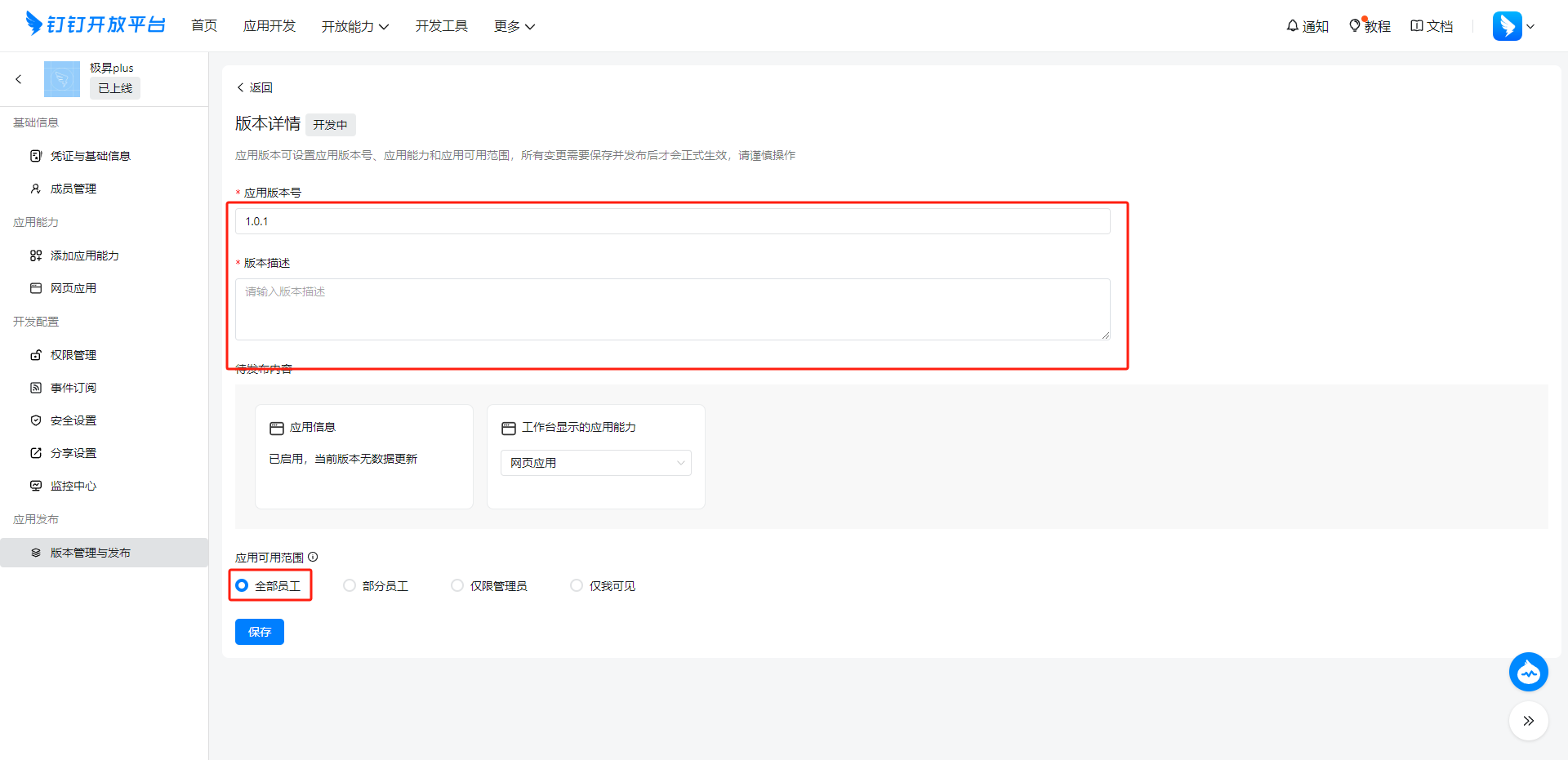Open 教程 tutorials lightbulb icon
This screenshot has width=1568, height=760.
[x=1355, y=26]
